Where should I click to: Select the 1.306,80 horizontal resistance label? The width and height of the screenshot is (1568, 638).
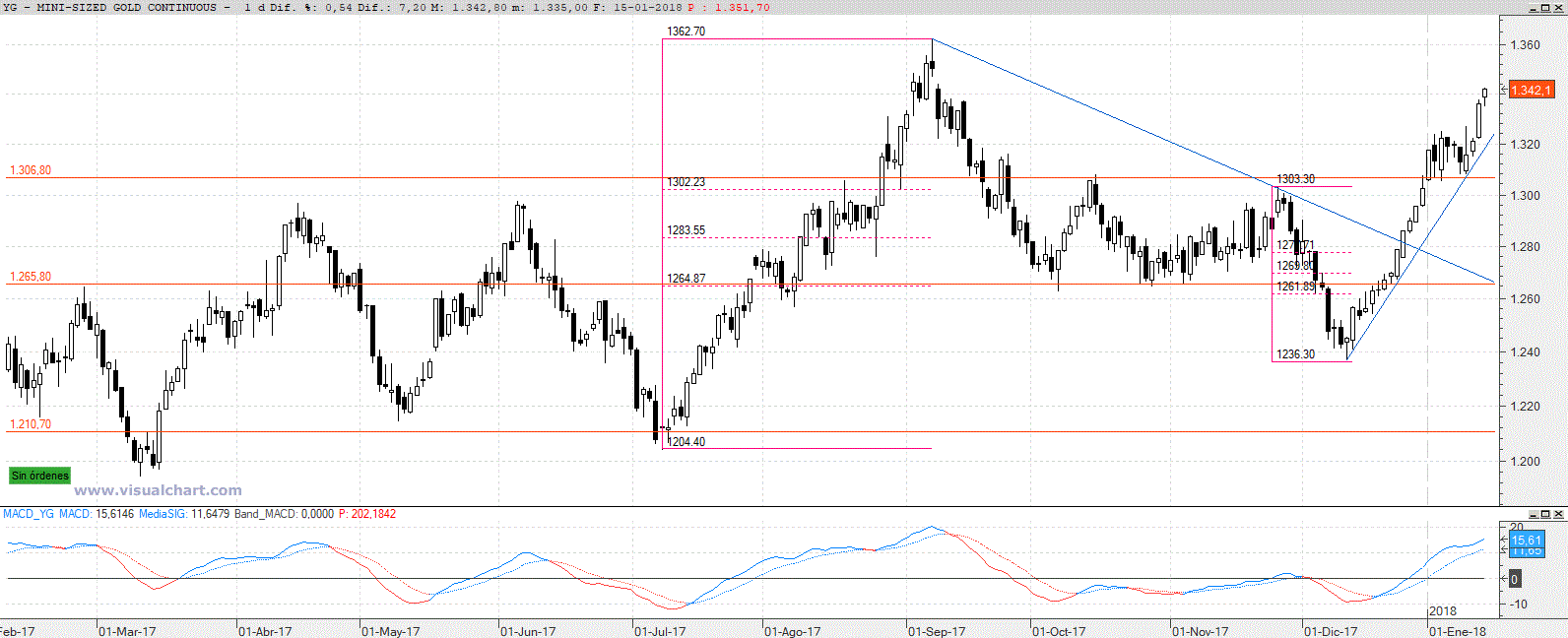coord(31,170)
